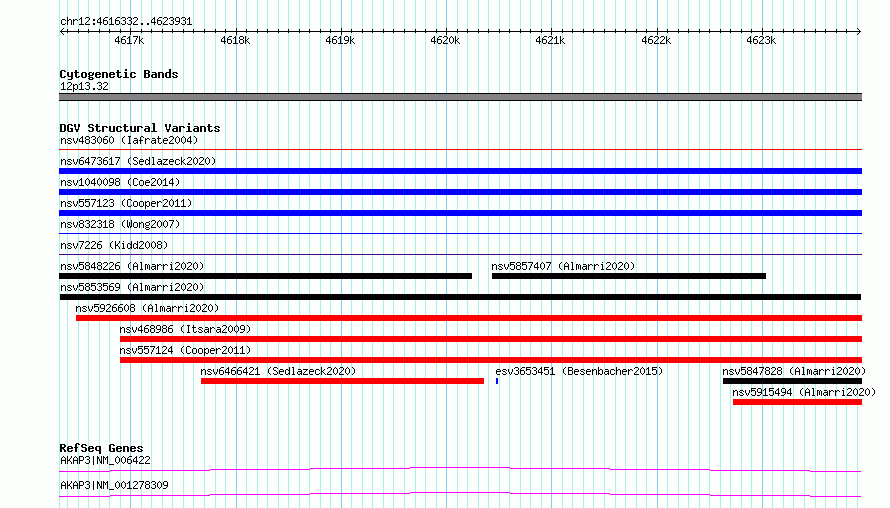
Task: Click the red bar under nsv6466421
Action: (x=342, y=381)
